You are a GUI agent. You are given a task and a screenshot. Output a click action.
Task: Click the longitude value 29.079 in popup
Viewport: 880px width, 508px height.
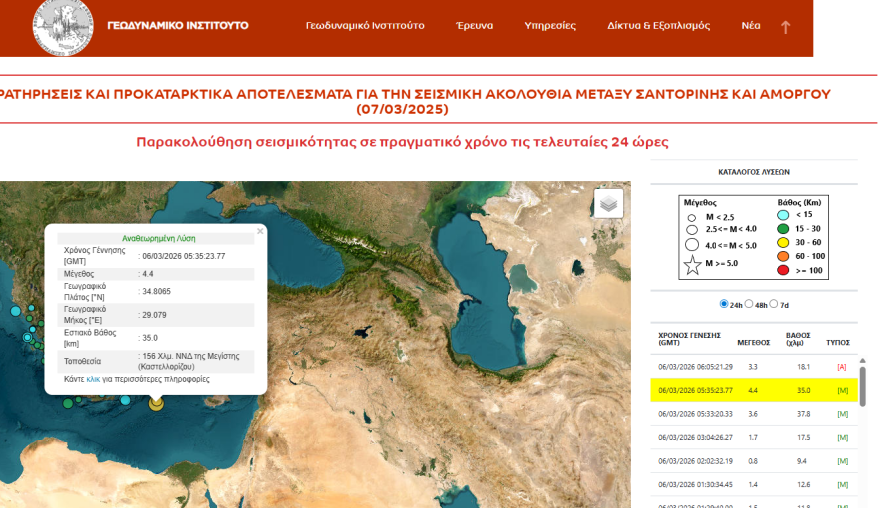click(154, 315)
